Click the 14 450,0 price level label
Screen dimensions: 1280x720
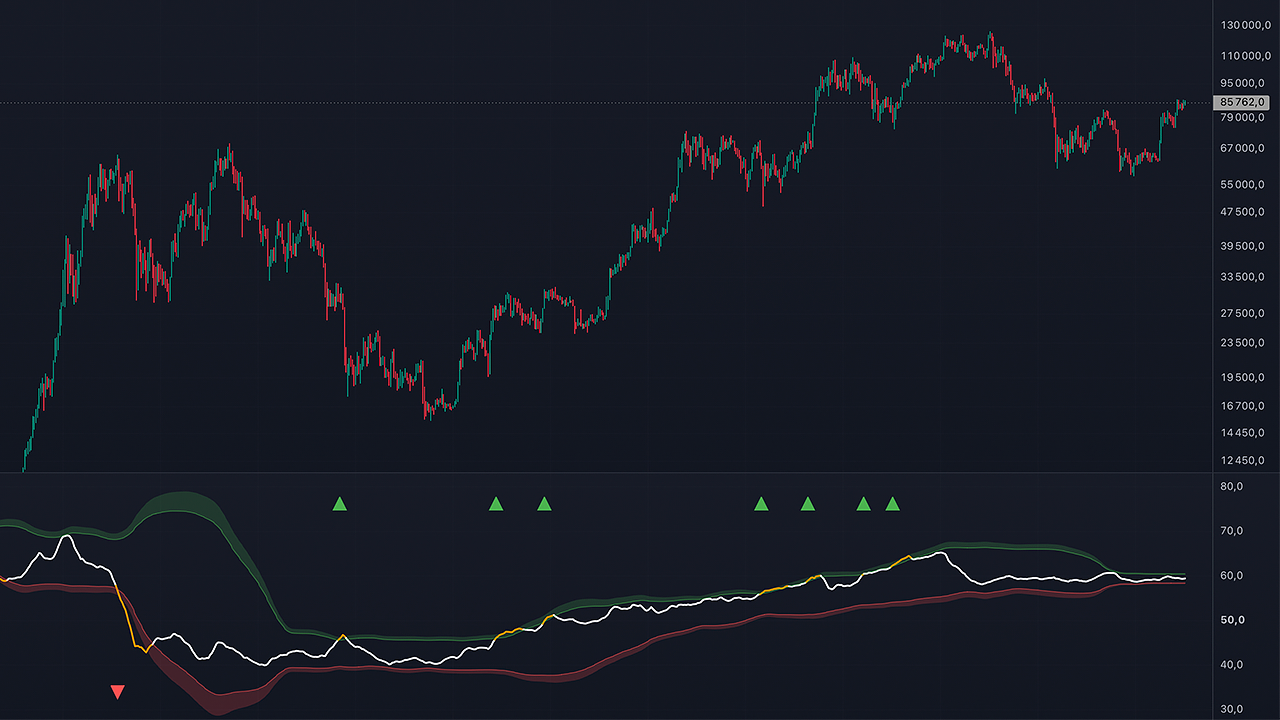[1245, 433]
